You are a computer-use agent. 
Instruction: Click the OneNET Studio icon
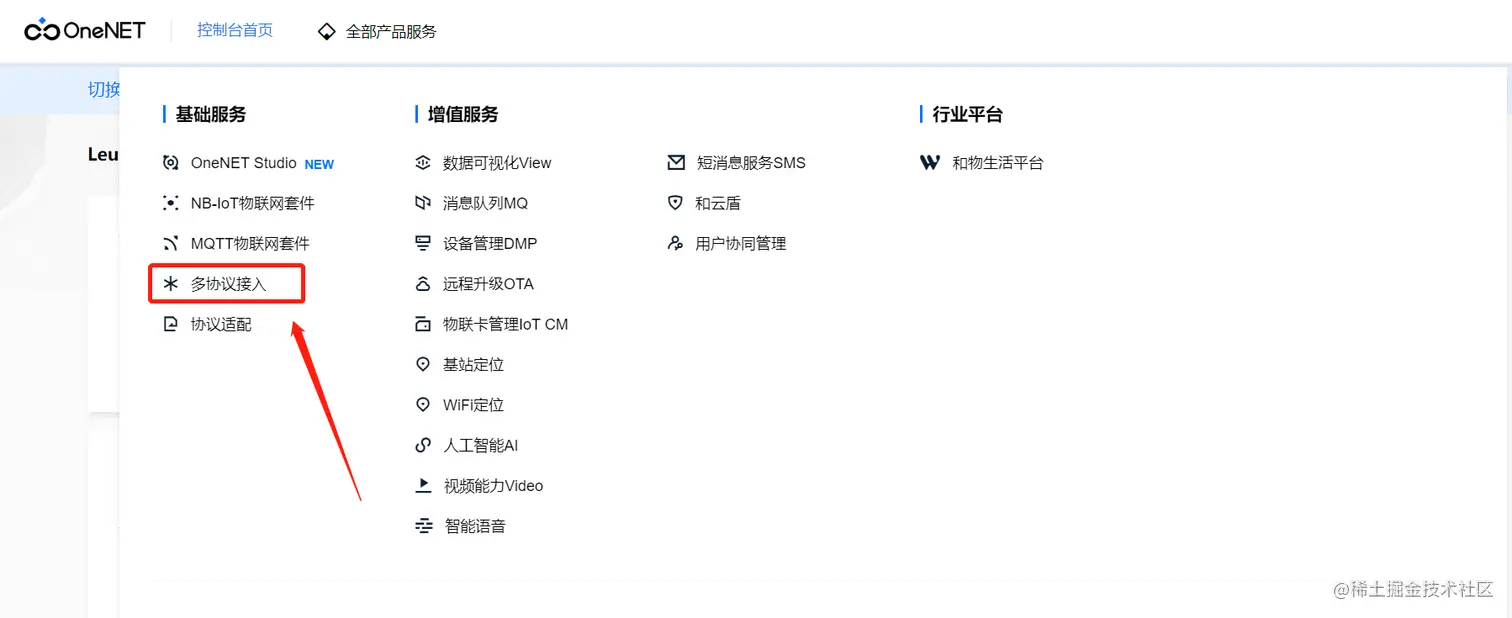pos(171,163)
